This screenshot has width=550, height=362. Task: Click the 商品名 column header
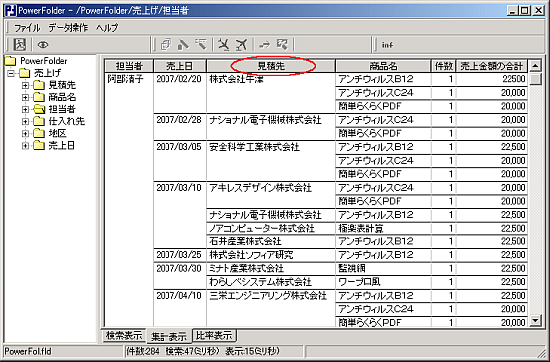pos(383,66)
